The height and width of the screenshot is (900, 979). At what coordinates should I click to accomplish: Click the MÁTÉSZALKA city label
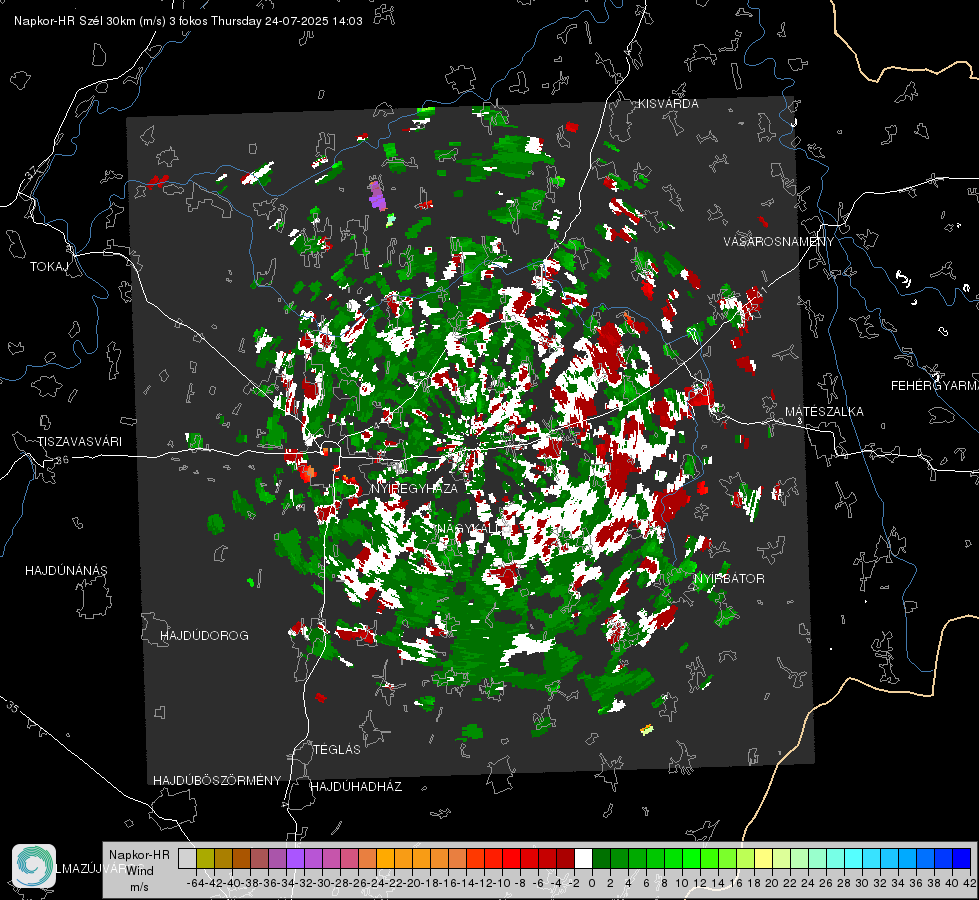tap(824, 412)
